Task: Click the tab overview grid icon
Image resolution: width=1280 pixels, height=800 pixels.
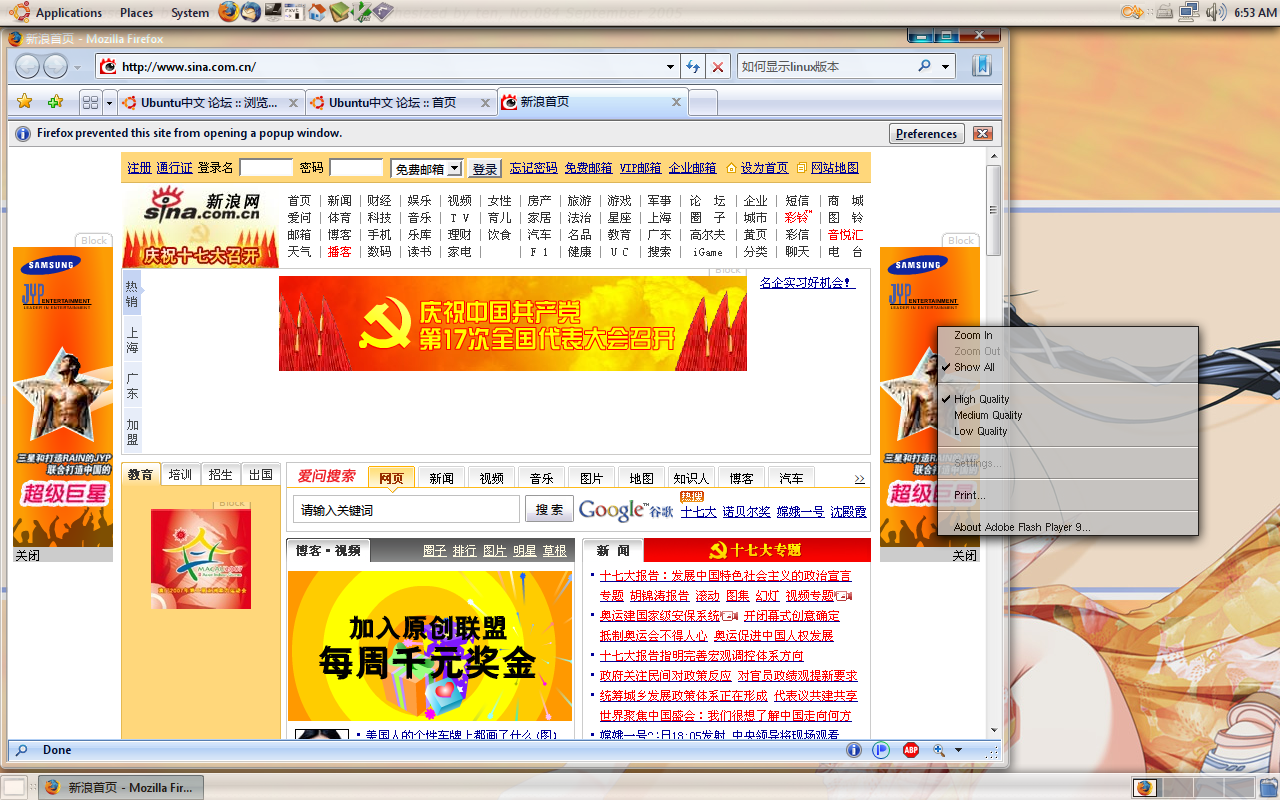Action: click(x=90, y=102)
